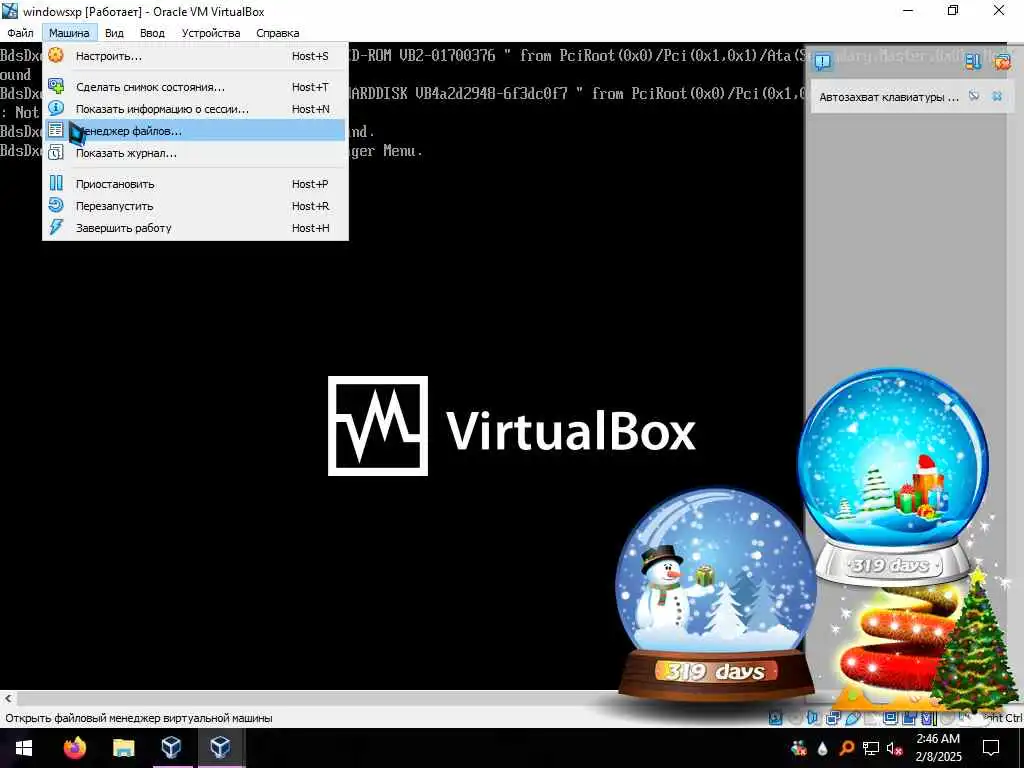The width and height of the screenshot is (1024, 768).
Task: Choose Показать журнал… entry
Action: (x=195, y=153)
